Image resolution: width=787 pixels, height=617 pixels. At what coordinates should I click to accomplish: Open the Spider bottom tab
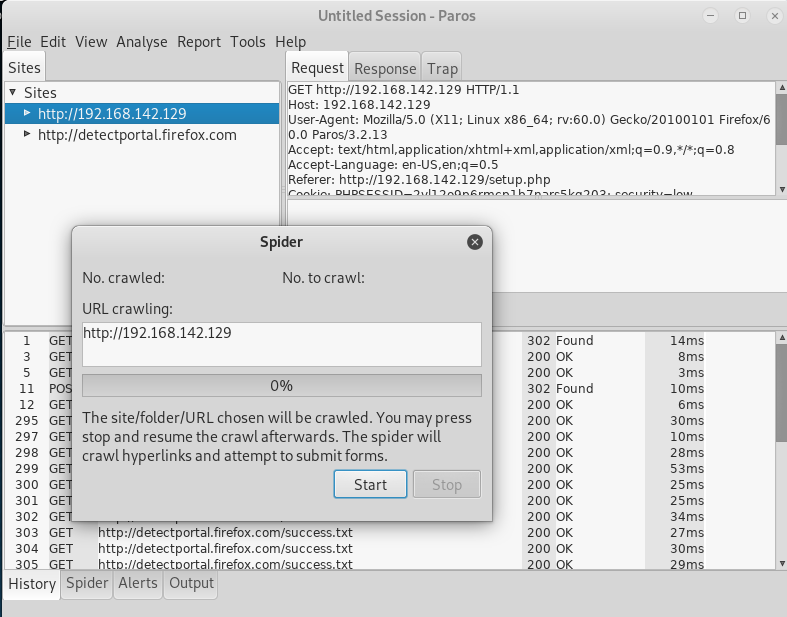[x=87, y=583]
